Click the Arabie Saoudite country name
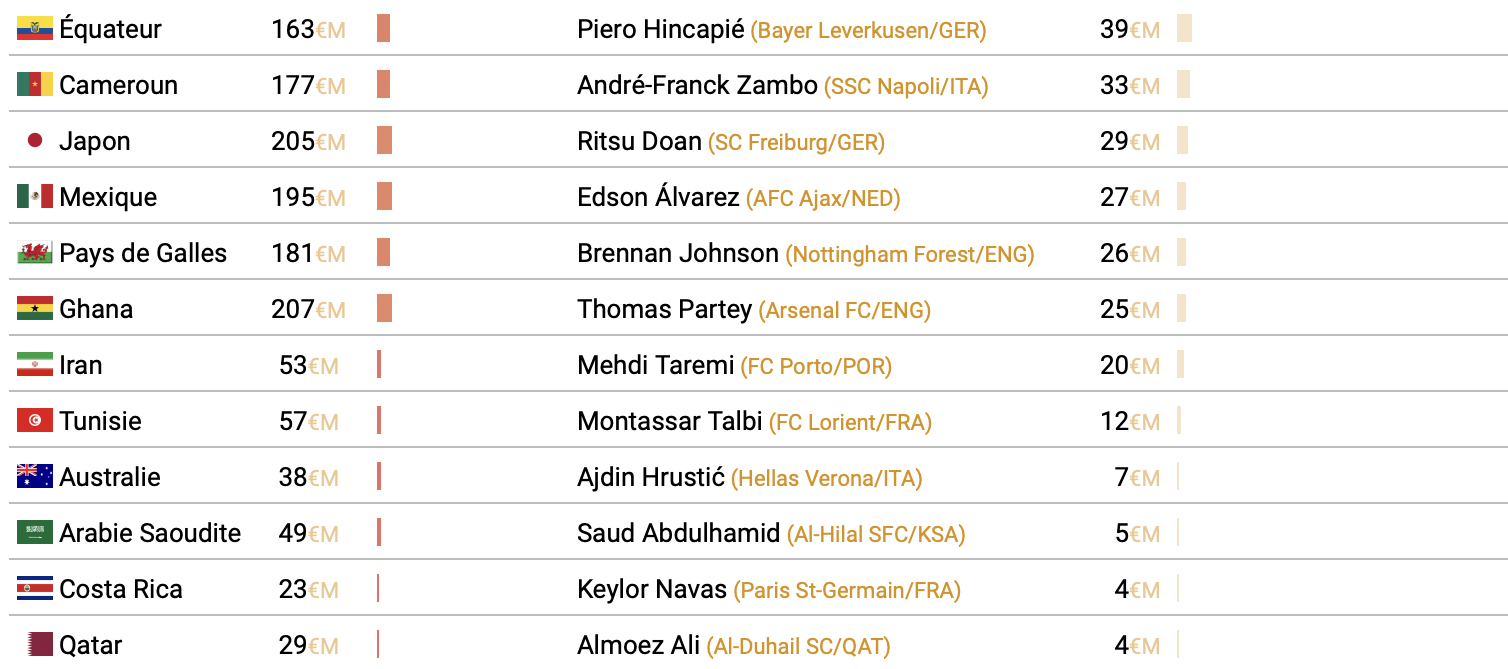The width and height of the screenshot is (1508, 669). point(150,533)
